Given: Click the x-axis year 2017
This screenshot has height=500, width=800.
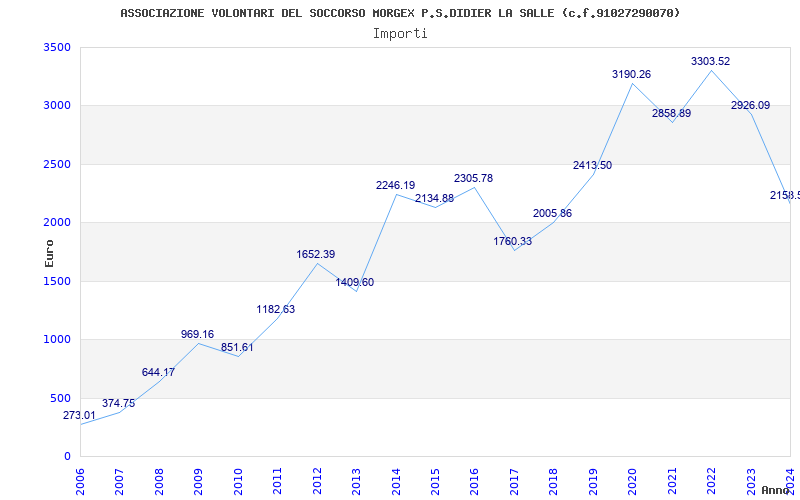Looking at the screenshot, I should click(514, 482).
